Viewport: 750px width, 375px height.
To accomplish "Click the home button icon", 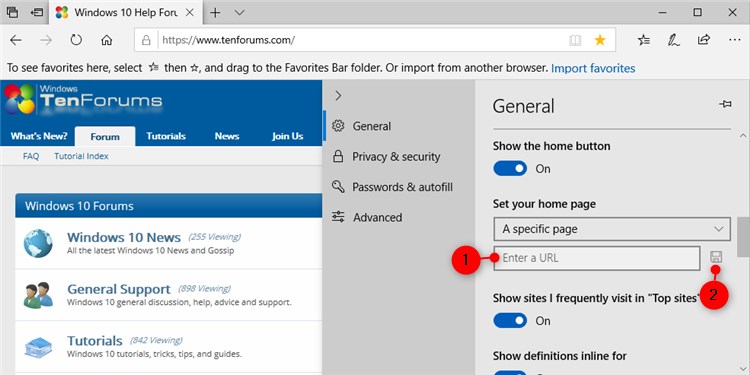I will pos(107,40).
